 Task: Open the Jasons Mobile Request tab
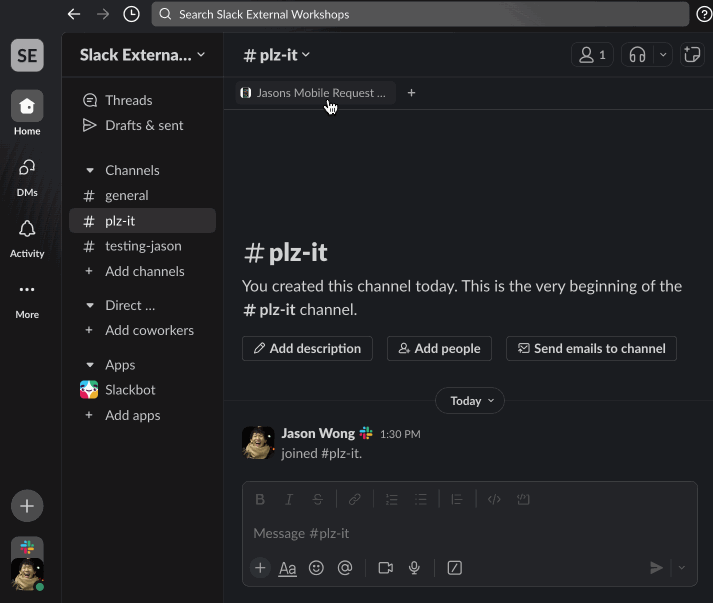[x=314, y=93]
